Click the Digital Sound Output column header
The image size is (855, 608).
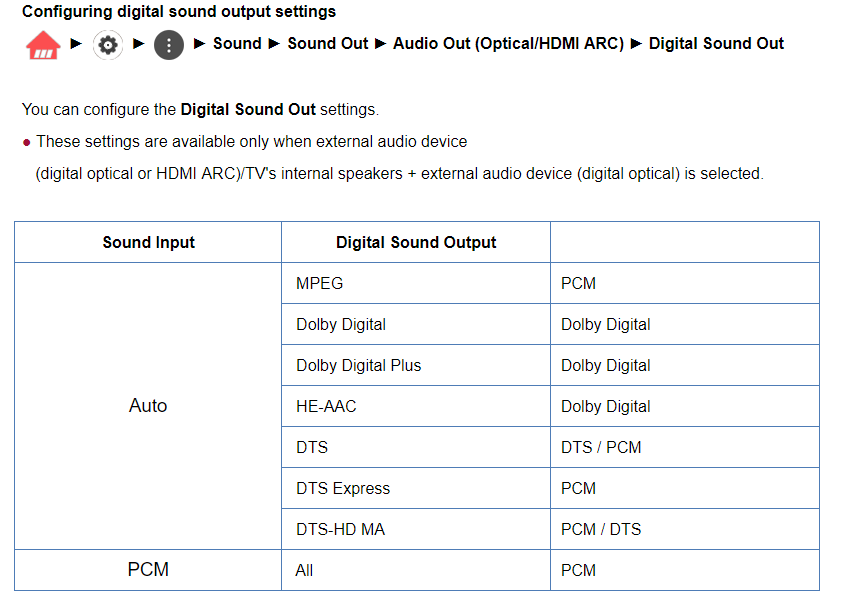[416, 242]
